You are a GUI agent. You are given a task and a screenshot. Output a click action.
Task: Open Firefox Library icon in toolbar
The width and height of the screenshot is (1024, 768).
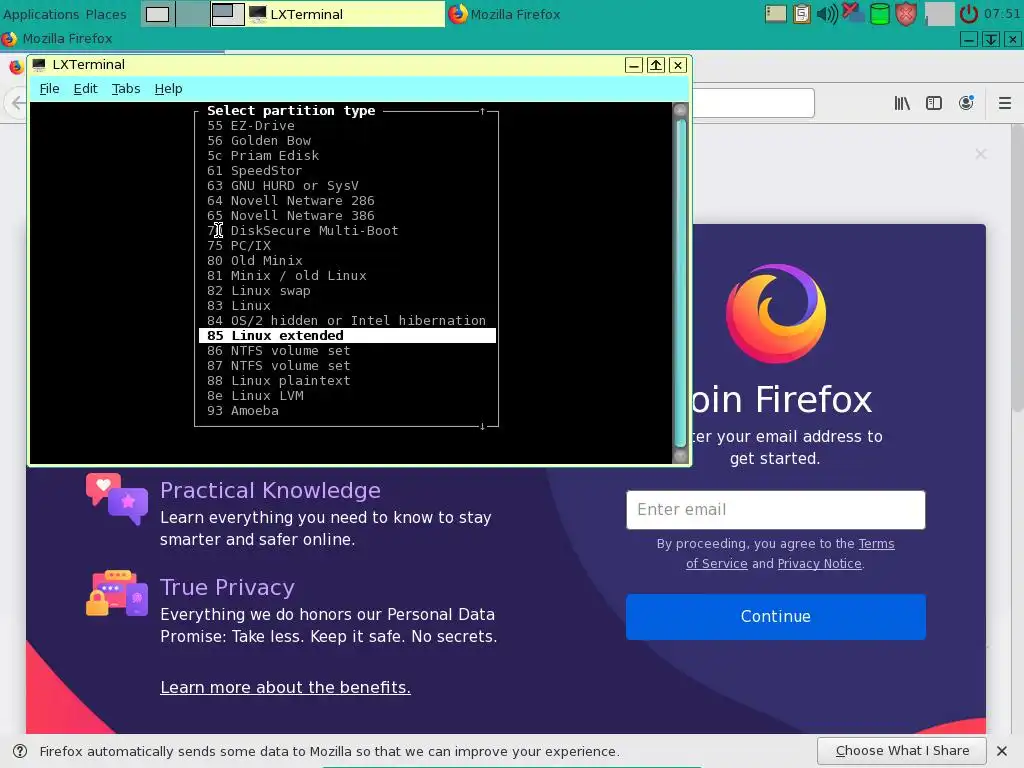(x=902, y=103)
